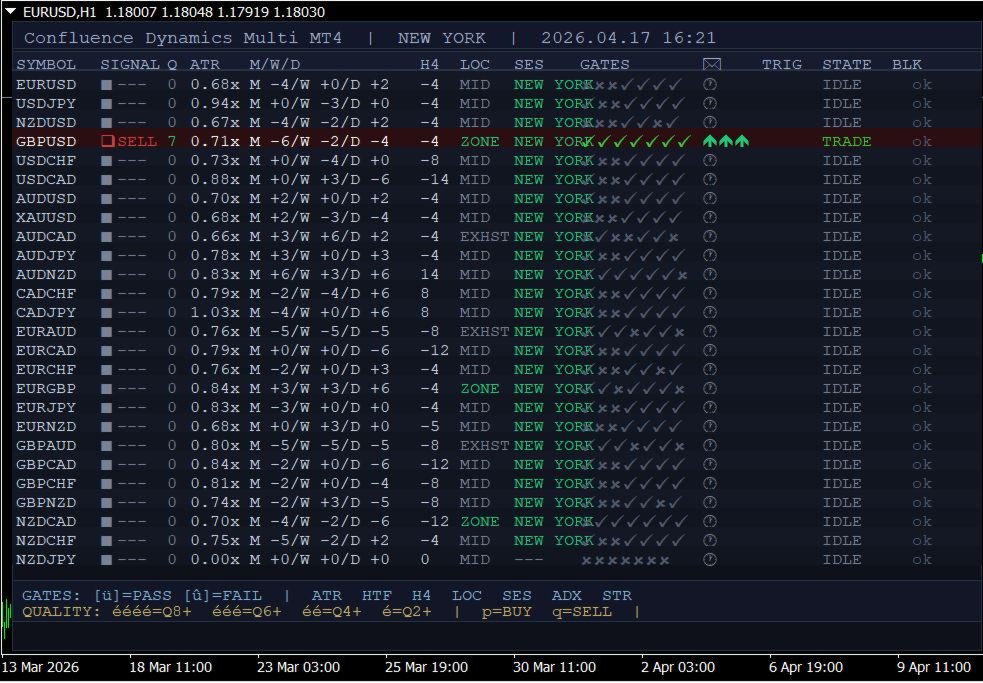Click the gray signal square for NZDCAD
Viewport: 983px width, 683px height.
(x=107, y=522)
